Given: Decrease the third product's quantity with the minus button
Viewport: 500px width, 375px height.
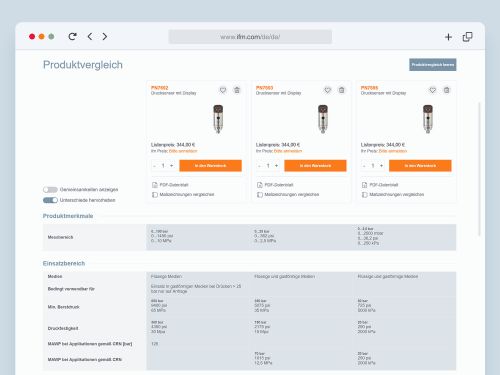Looking at the screenshot, I should pyautogui.click(x=364, y=166).
